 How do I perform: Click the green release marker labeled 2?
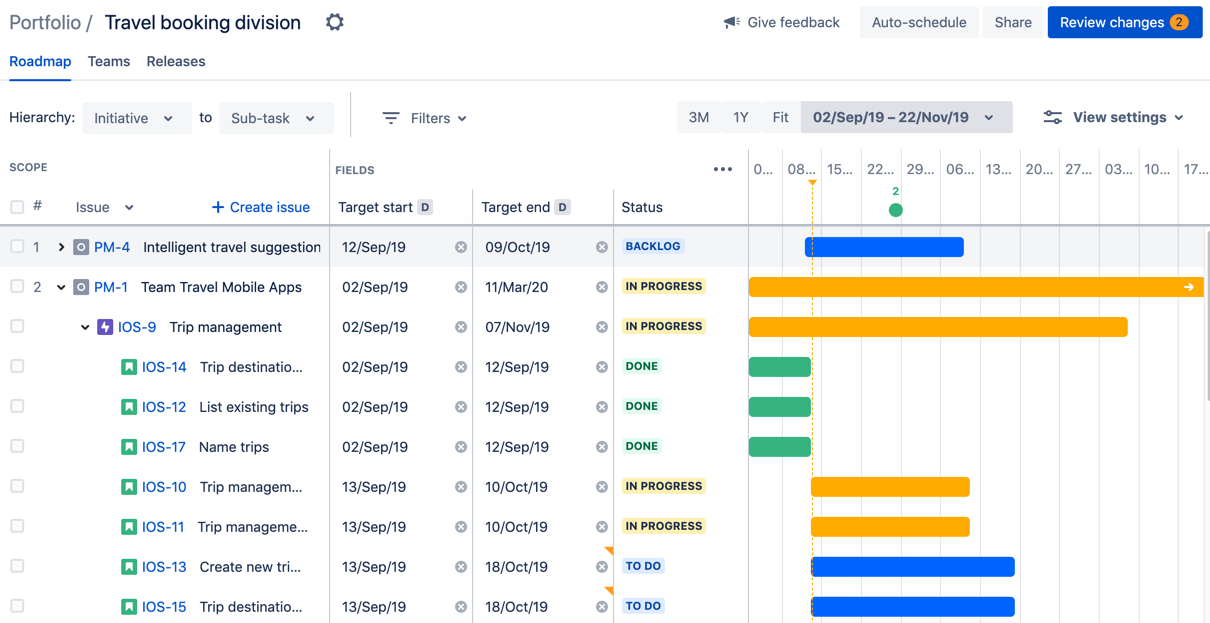pos(896,209)
